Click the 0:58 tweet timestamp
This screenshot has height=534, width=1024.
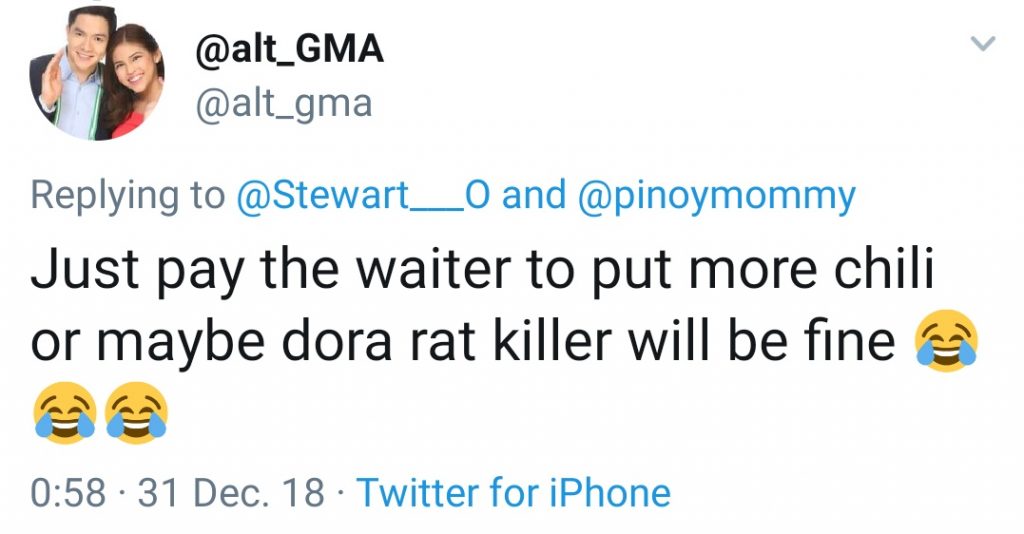click(x=66, y=492)
